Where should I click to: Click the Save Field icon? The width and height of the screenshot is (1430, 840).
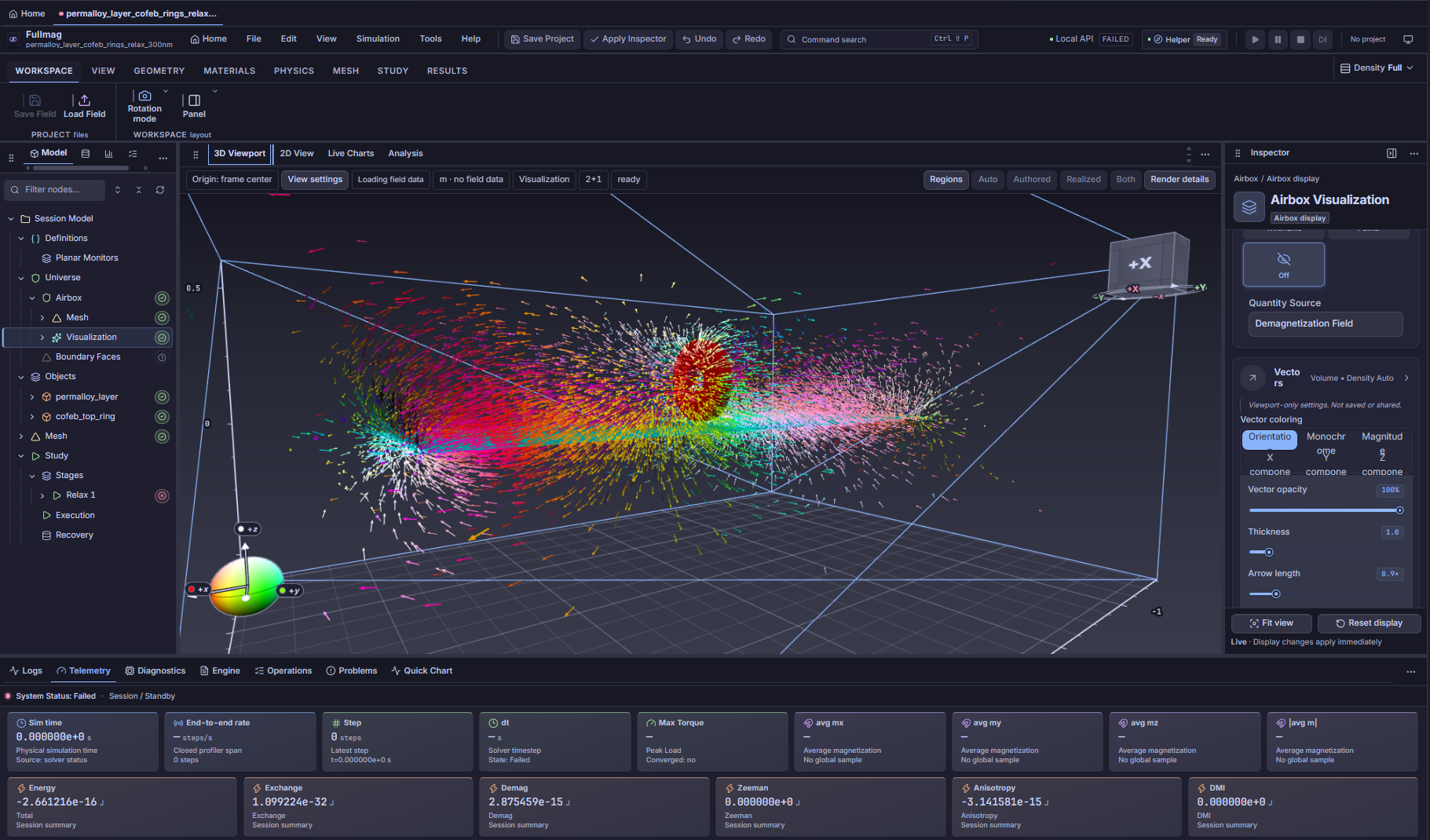tap(35, 100)
